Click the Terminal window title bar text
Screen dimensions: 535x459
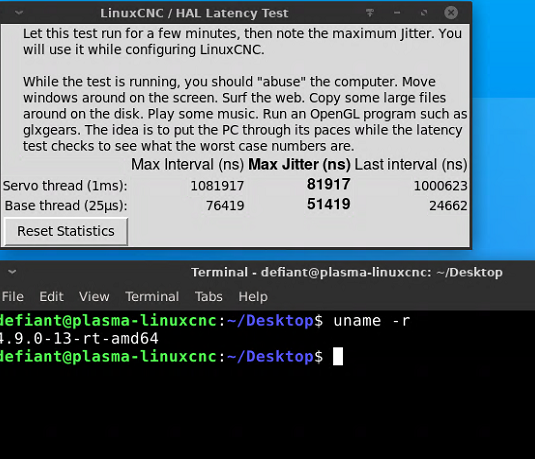(x=347, y=272)
